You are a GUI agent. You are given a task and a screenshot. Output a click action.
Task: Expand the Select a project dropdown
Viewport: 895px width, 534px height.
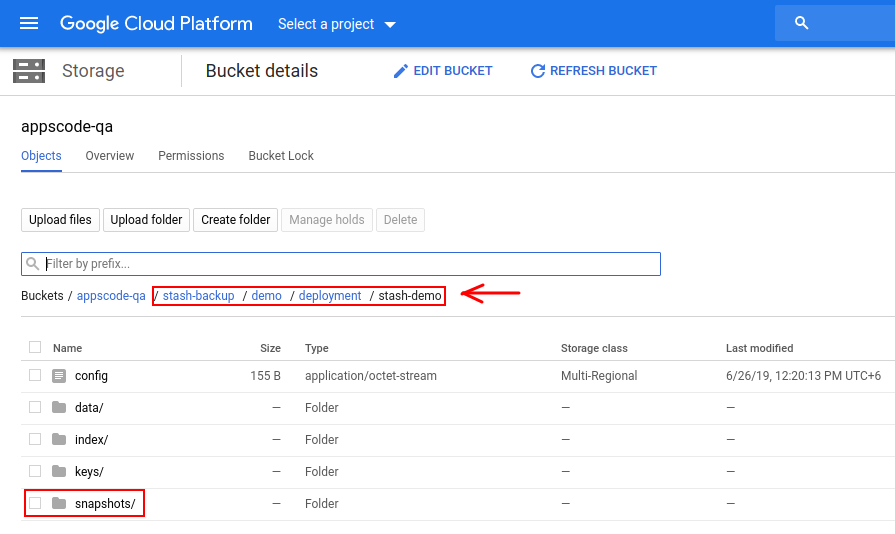(x=337, y=24)
